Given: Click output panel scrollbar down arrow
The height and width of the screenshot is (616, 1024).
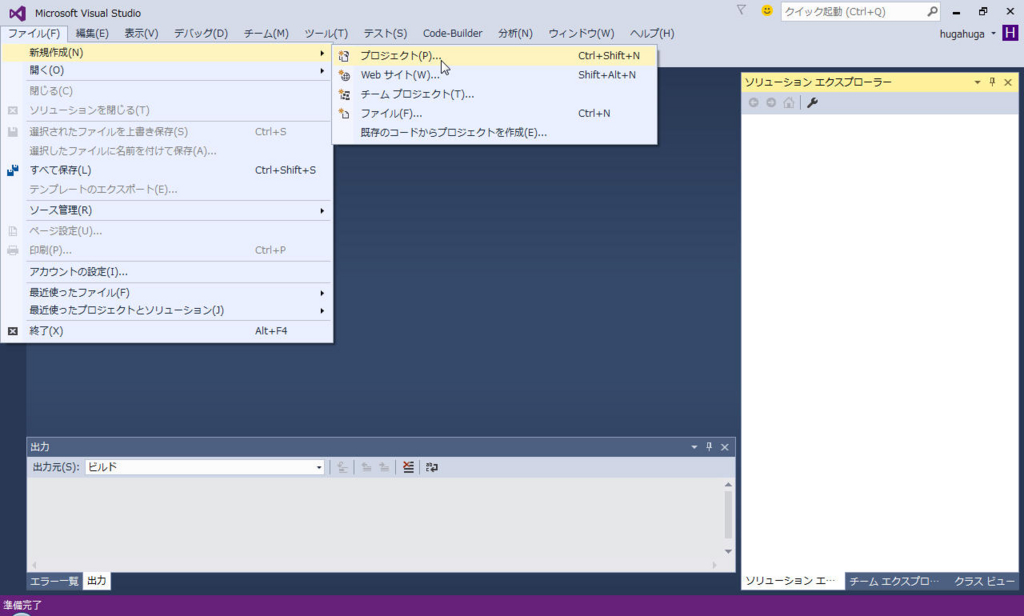Looking at the screenshot, I should pyautogui.click(x=728, y=551).
